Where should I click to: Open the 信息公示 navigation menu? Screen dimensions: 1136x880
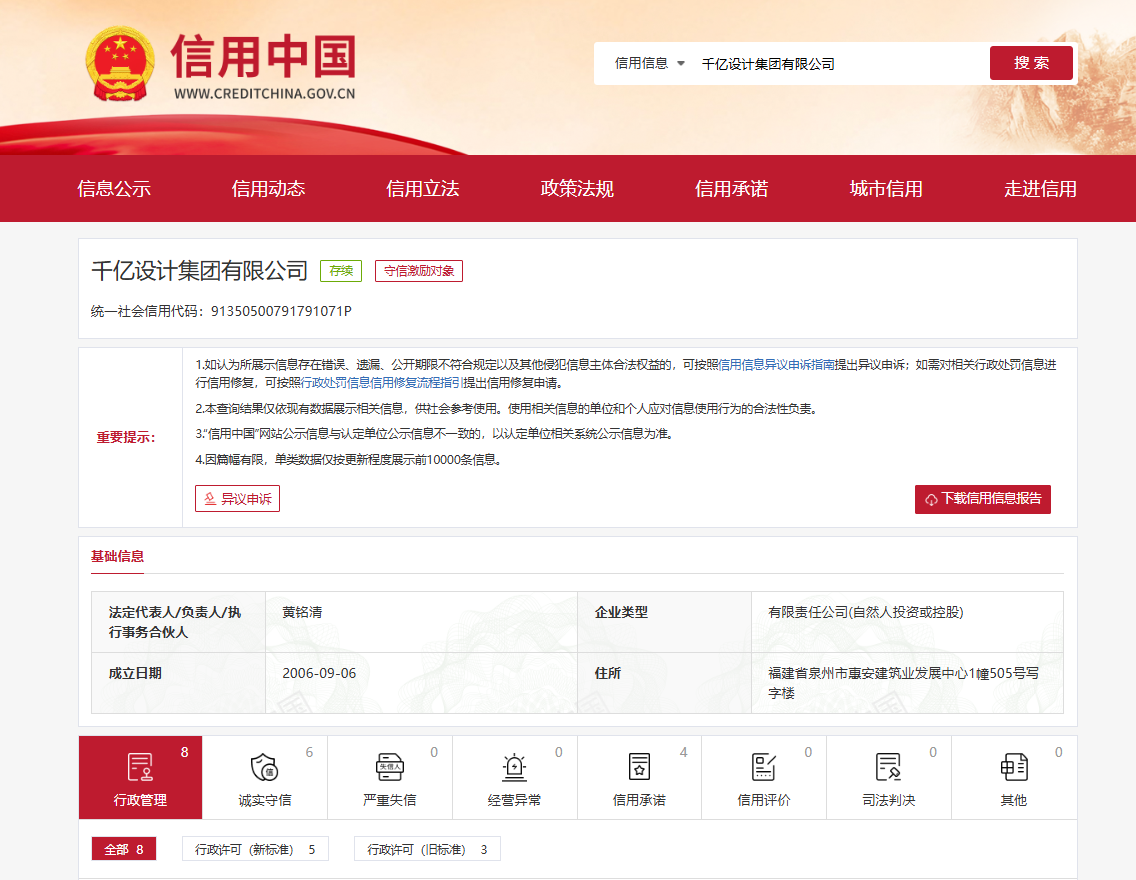pyautogui.click(x=114, y=189)
